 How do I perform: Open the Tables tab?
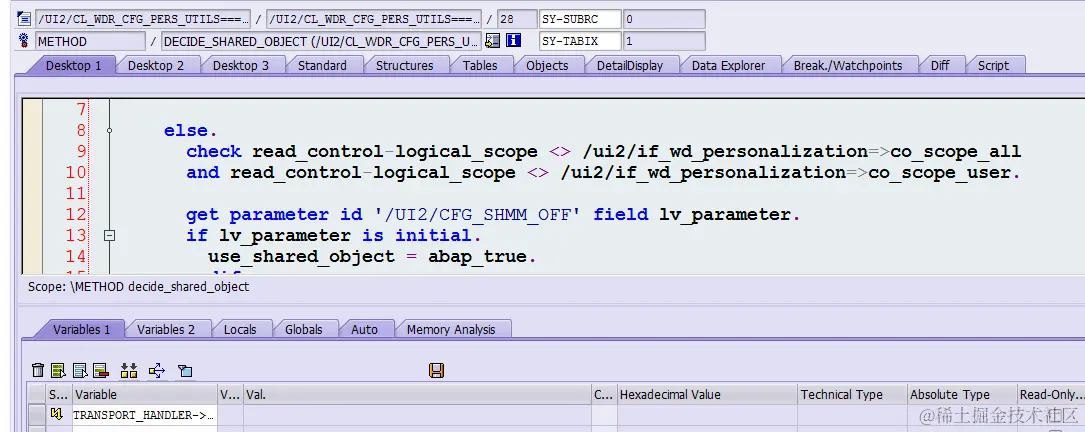coord(480,66)
